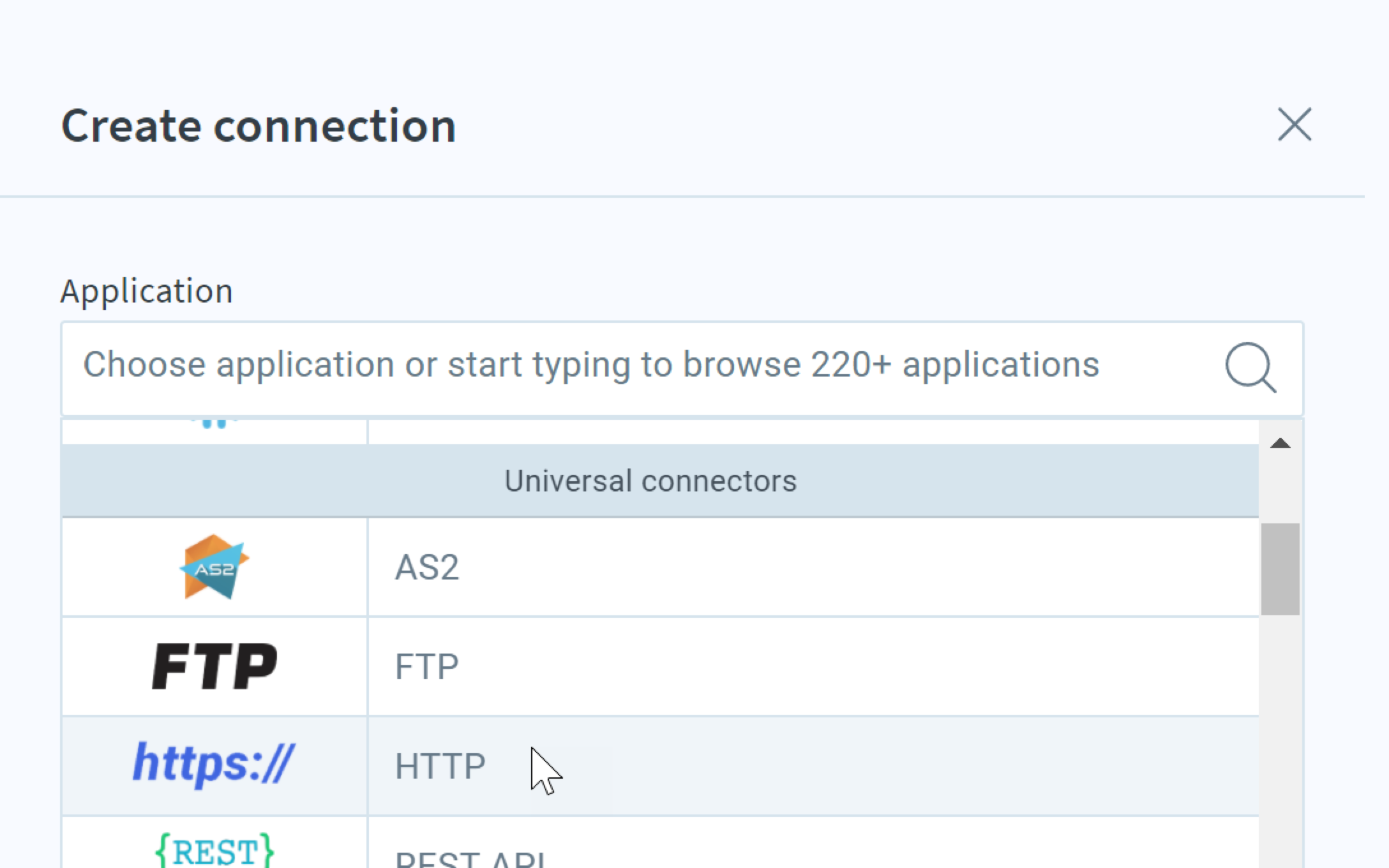Viewport: 1389px width, 868px height.
Task: Click the HTTP text label
Action: [x=440, y=766]
